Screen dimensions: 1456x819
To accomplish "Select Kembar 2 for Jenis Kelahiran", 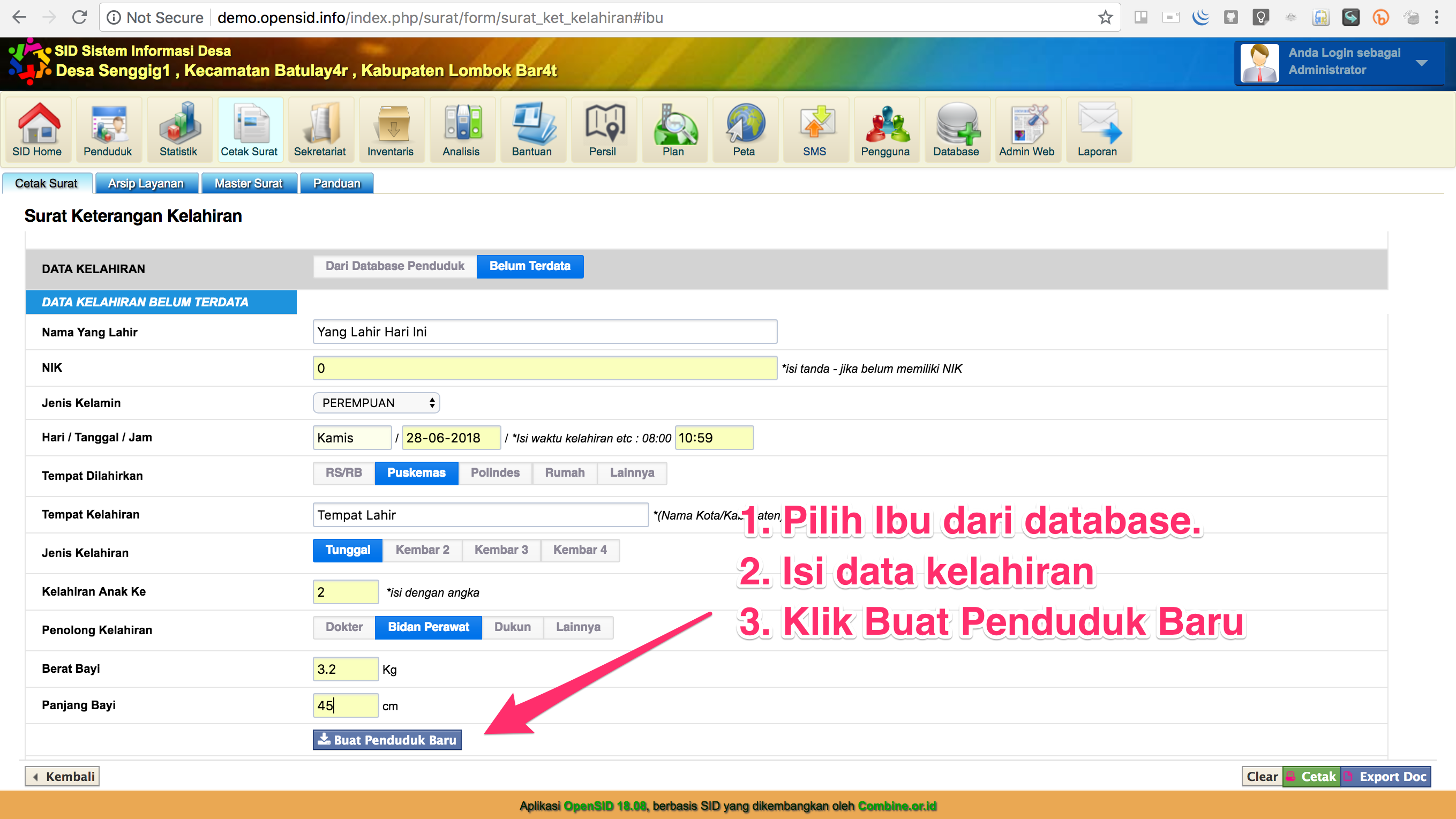I will point(422,550).
